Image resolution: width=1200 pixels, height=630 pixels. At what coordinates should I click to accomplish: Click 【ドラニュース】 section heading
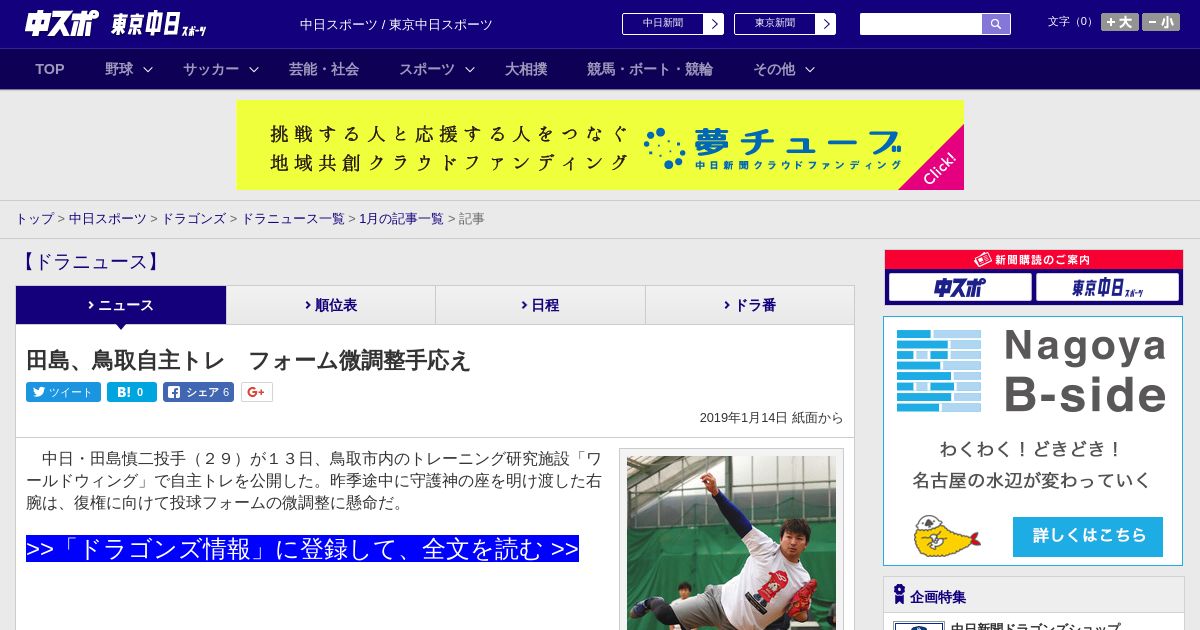click(x=91, y=262)
